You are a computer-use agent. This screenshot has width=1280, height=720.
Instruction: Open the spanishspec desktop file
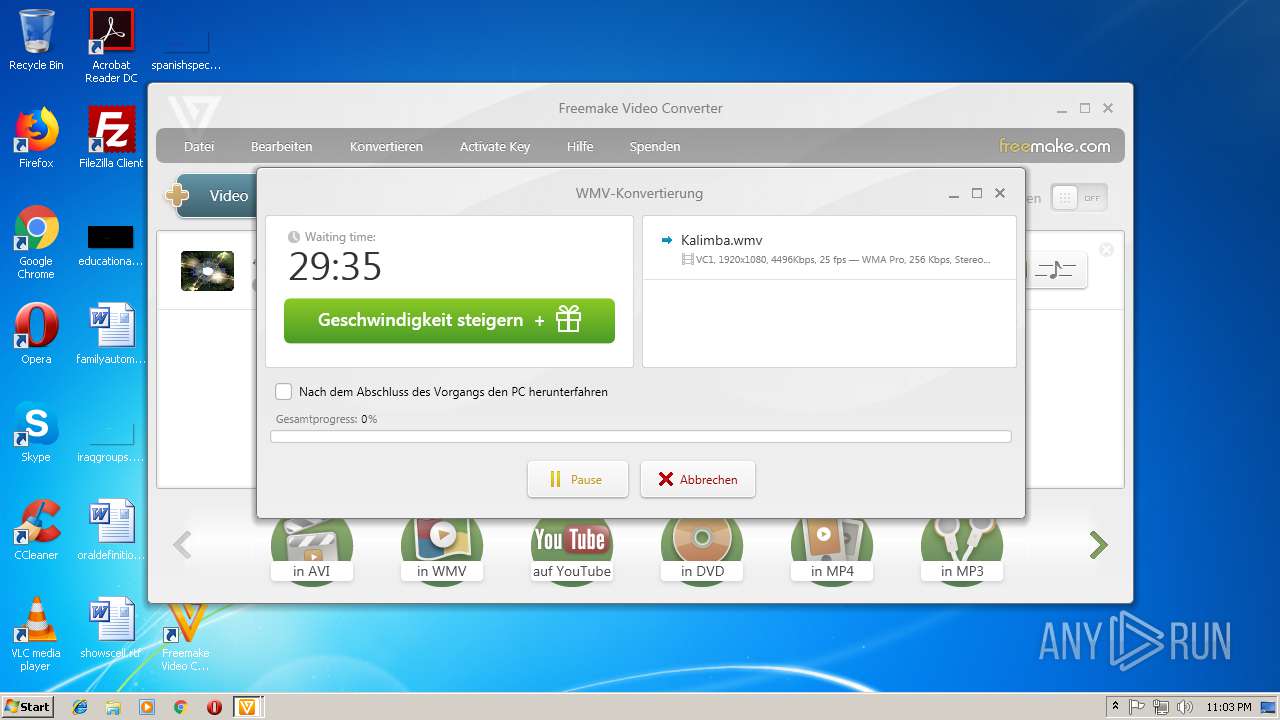tap(186, 46)
